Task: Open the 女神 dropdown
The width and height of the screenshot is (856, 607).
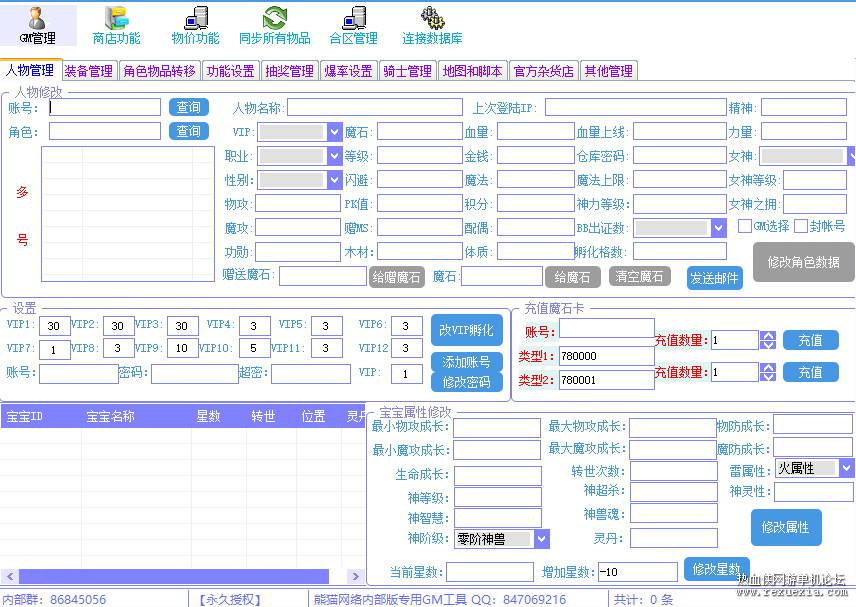Action: coord(852,156)
